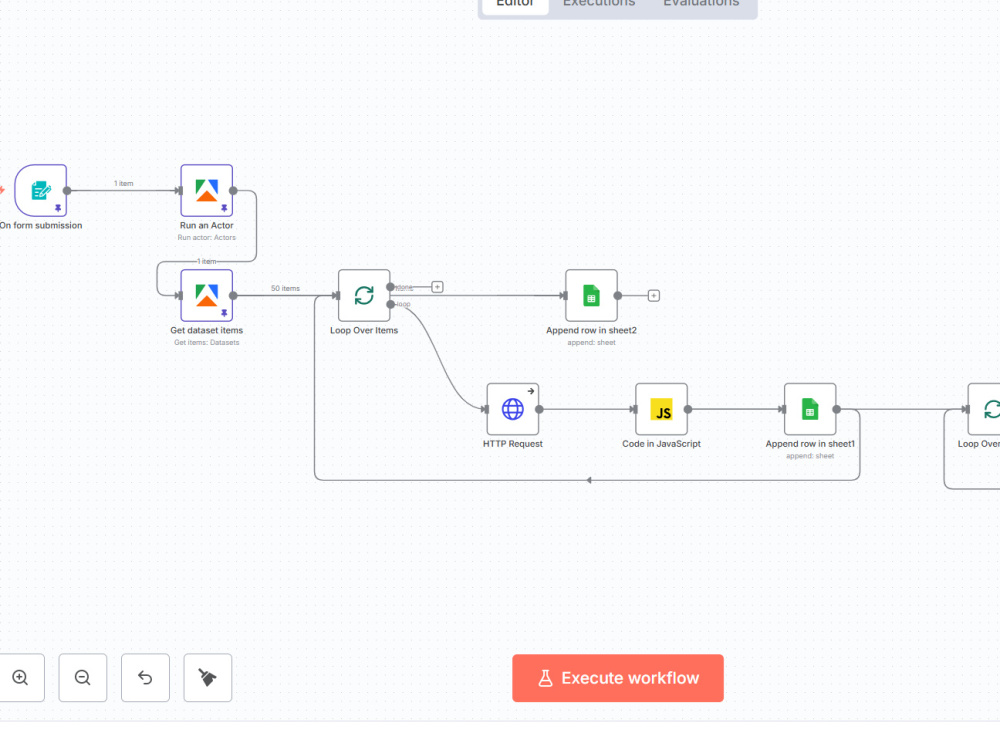The width and height of the screenshot is (1000, 750).
Task: Open the HTTP Request node
Action: coord(513,409)
